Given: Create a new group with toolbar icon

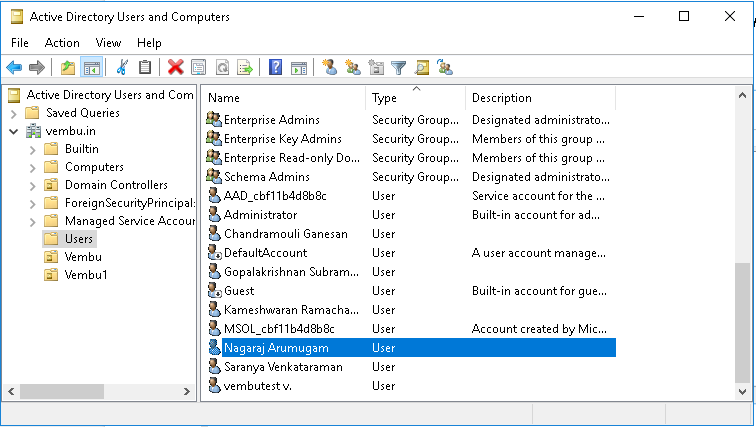Looking at the screenshot, I should [352, 67].
